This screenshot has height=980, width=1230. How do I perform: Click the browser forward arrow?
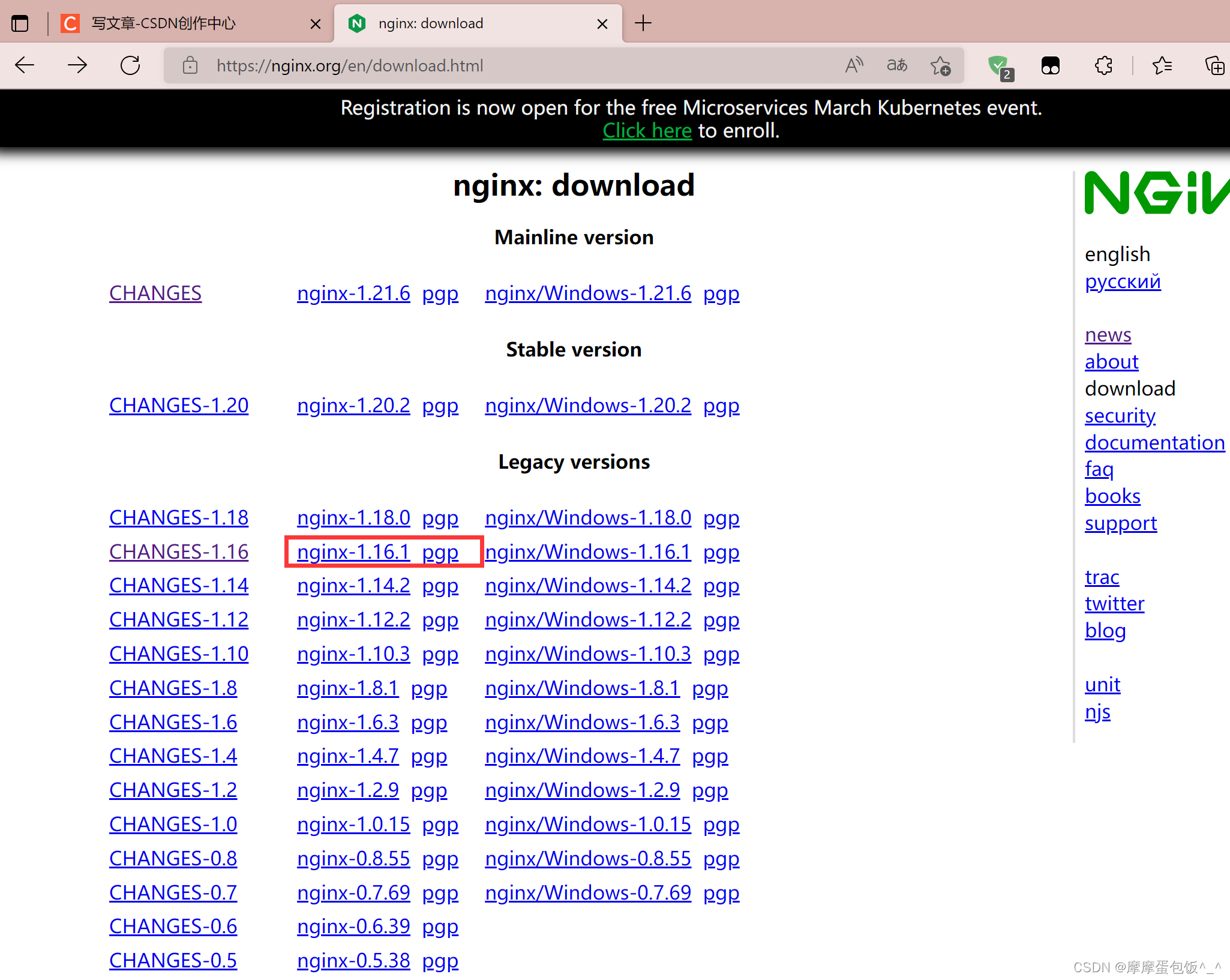click(77, 65)
